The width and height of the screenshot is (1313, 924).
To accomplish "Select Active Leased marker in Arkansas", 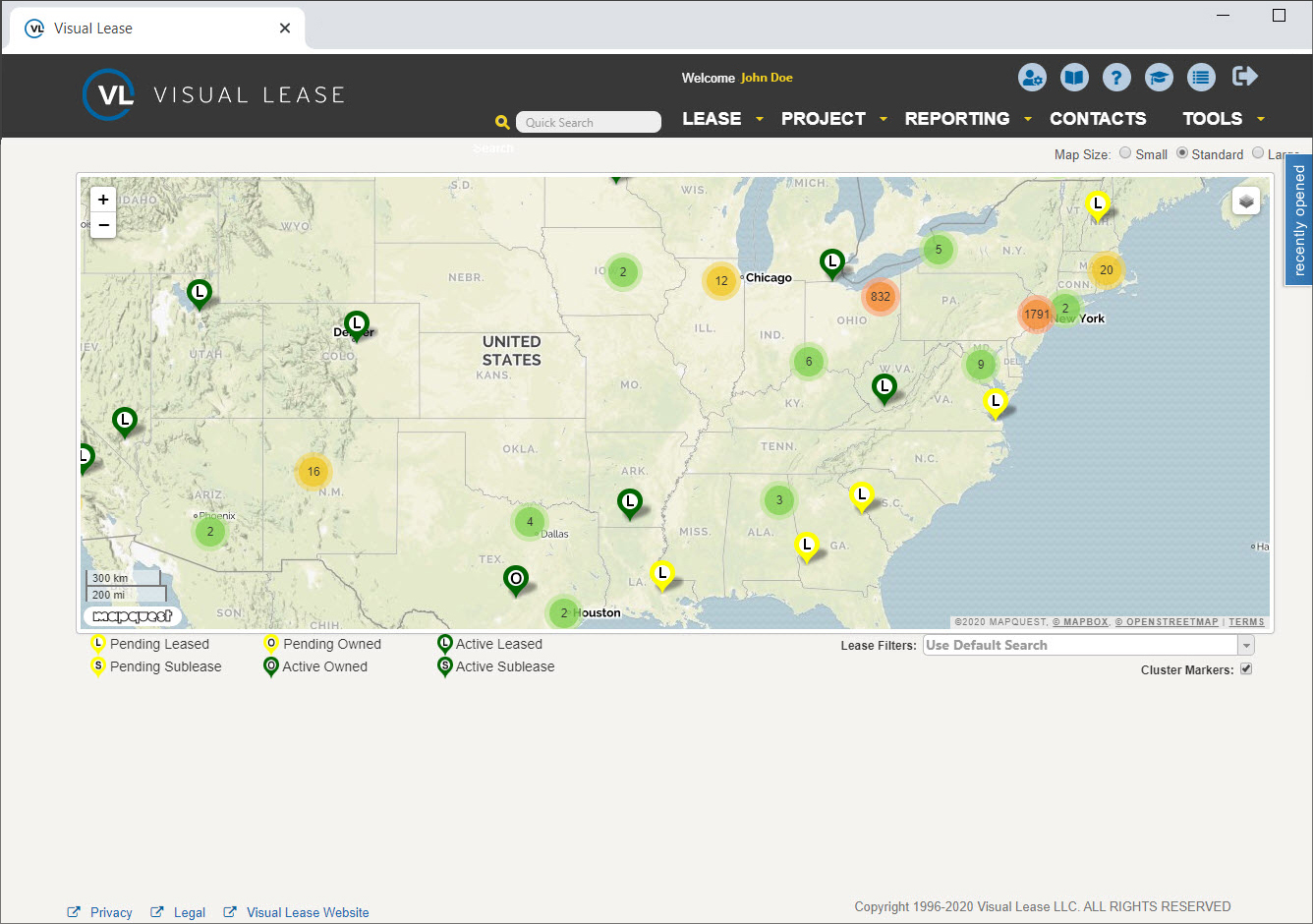I will click(x=630, y=504).
